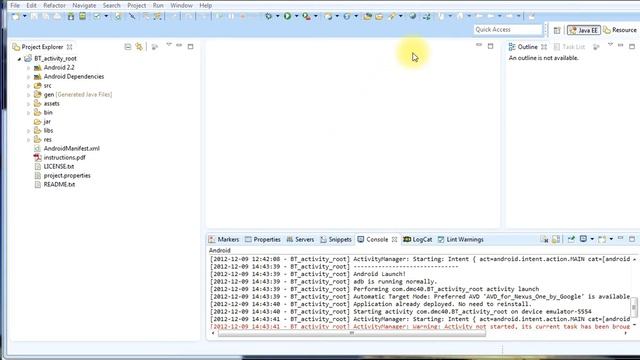Expand the gen Generated Java Files folder
The width and height of the screenshot is (640, 360).
pos(29,95)
